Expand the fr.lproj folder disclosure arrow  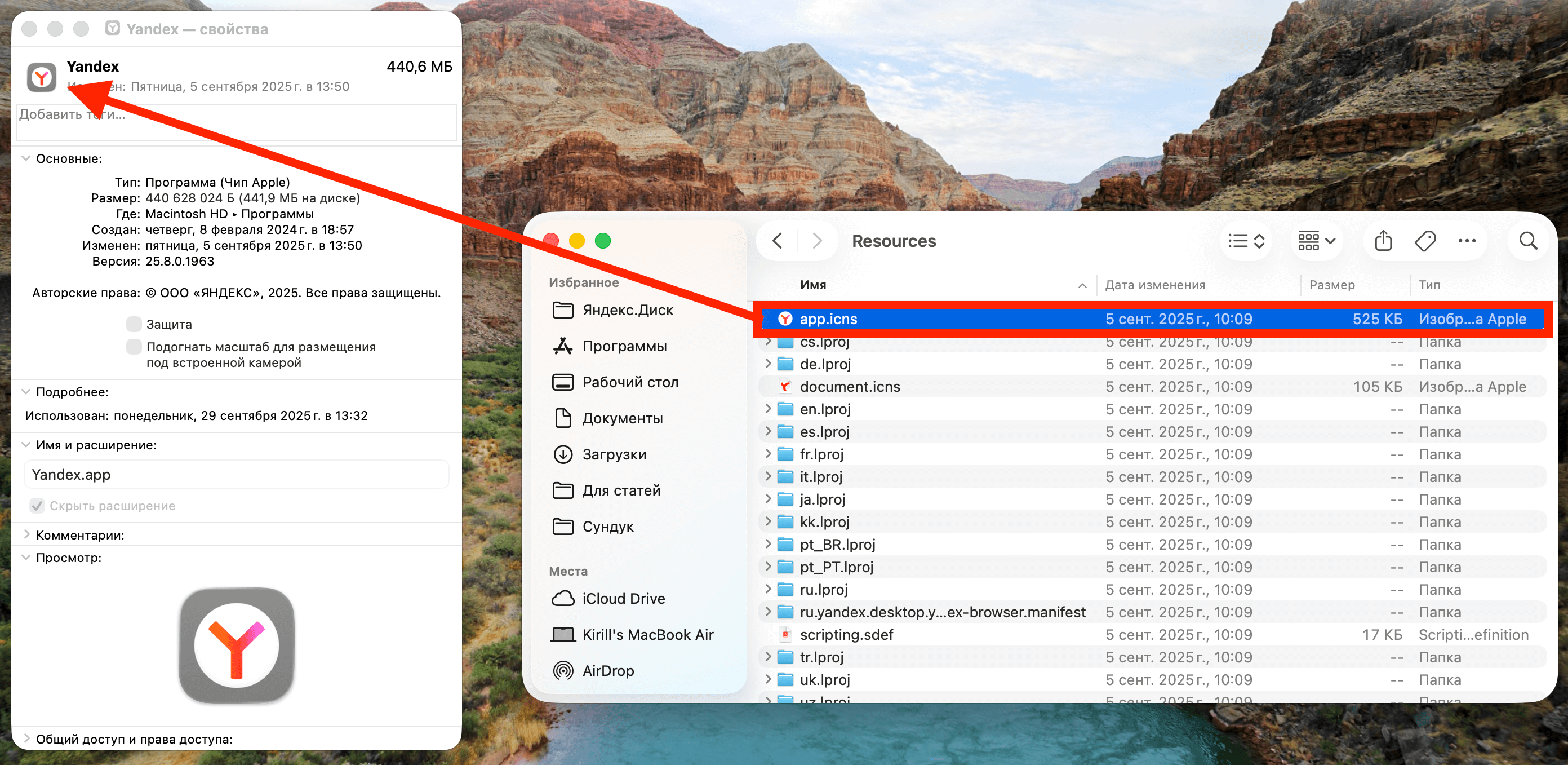coord(768,454)
